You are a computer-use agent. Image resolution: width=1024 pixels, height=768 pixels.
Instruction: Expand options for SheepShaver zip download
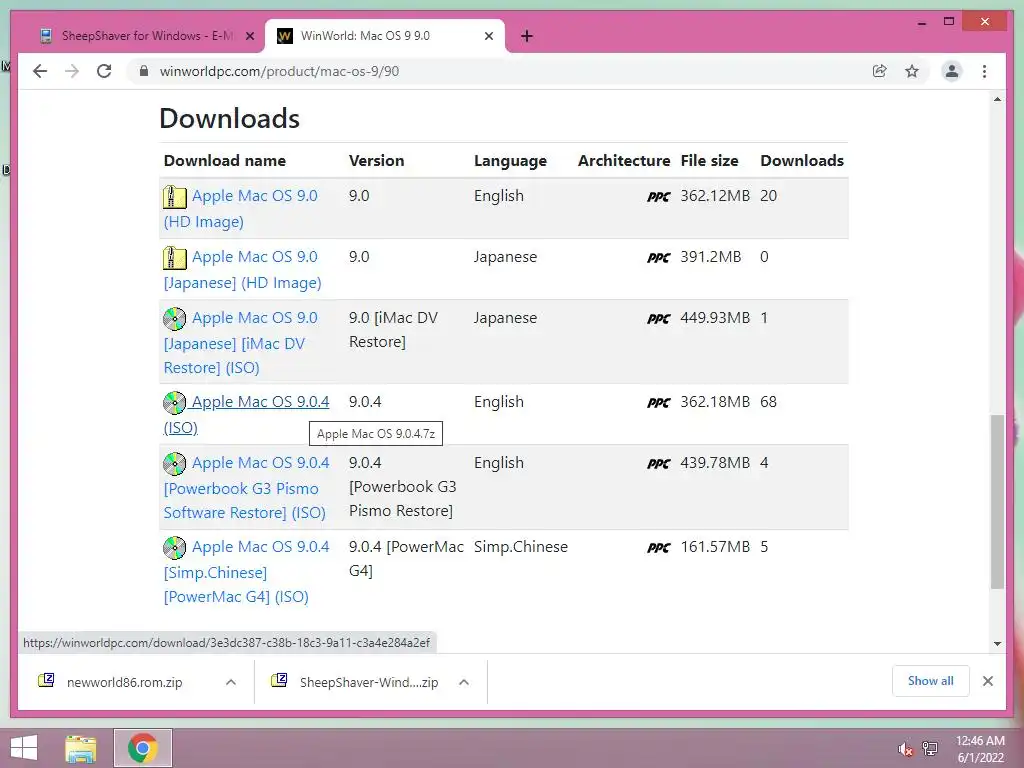point(464,682)
